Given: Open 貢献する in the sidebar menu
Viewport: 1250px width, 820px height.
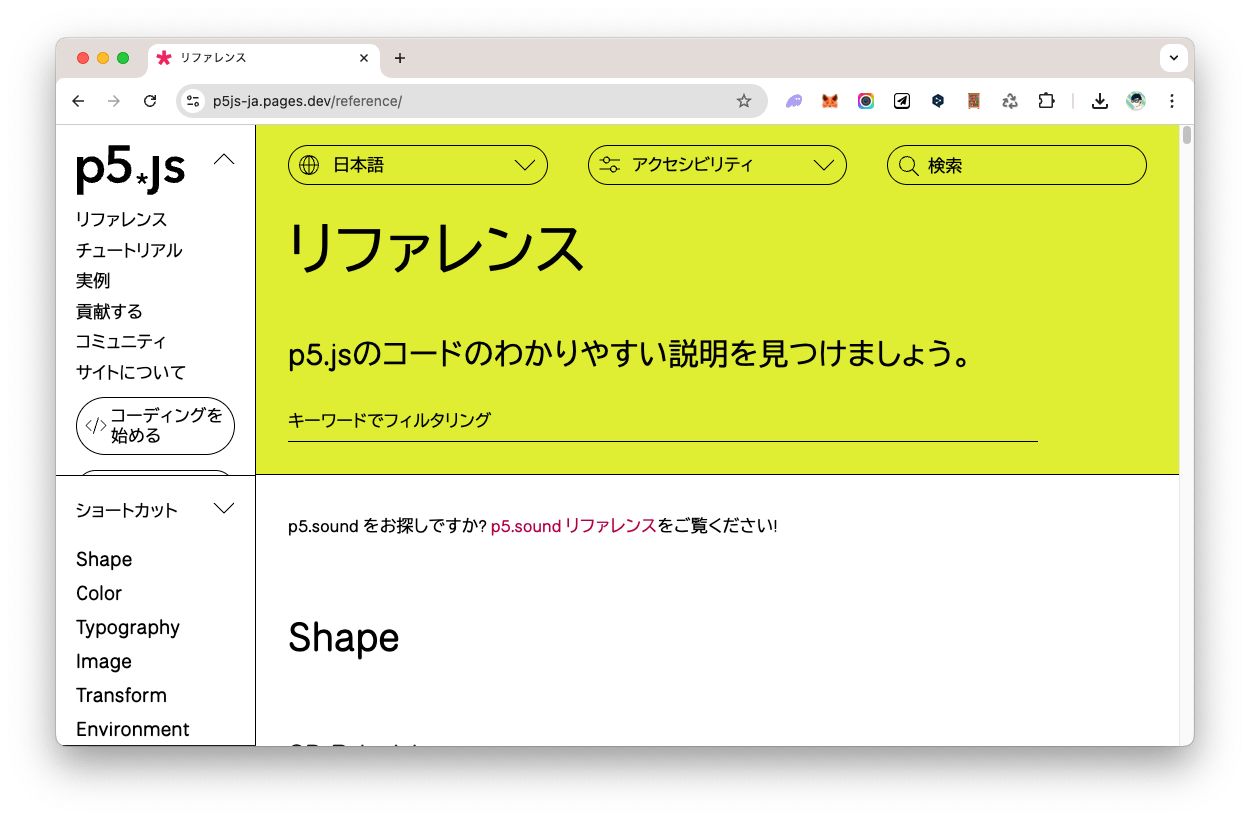Looking at the screenshot, I should tap(109, 311).
